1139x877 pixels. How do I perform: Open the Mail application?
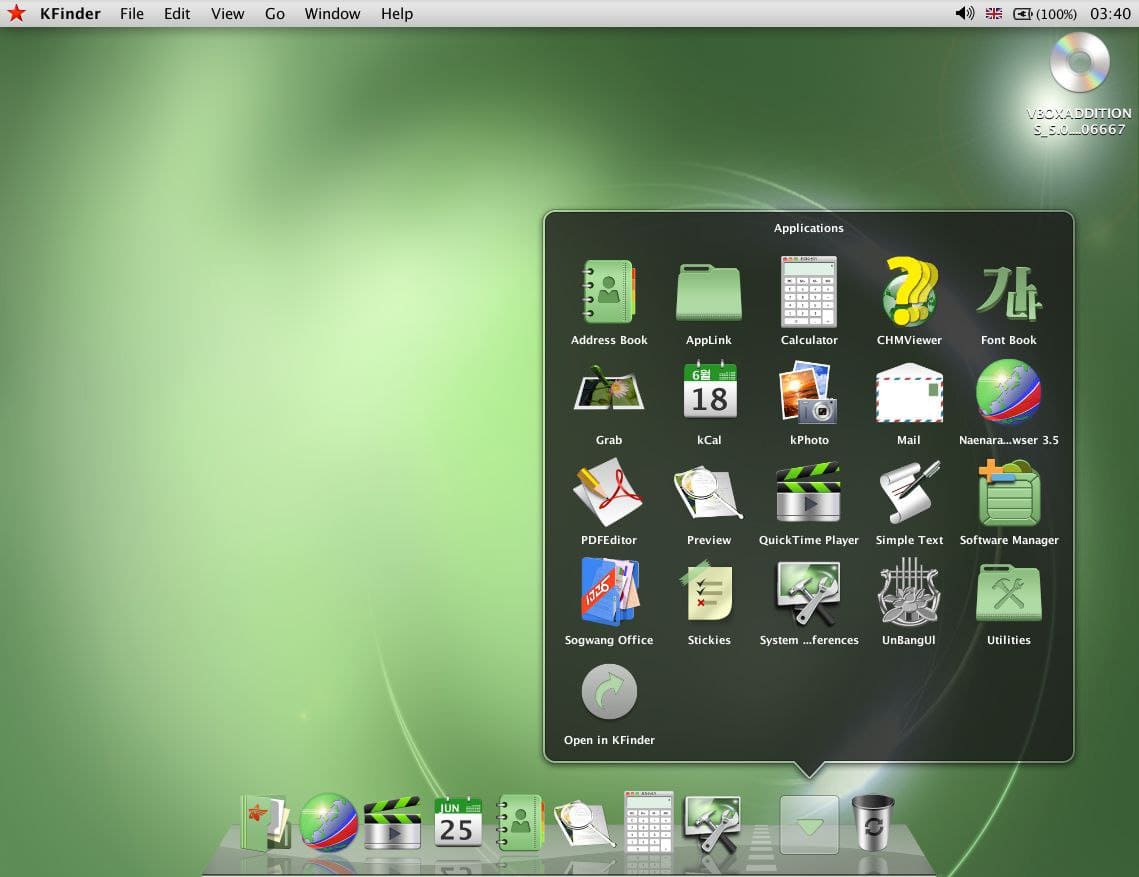click(x=909, y=392)
